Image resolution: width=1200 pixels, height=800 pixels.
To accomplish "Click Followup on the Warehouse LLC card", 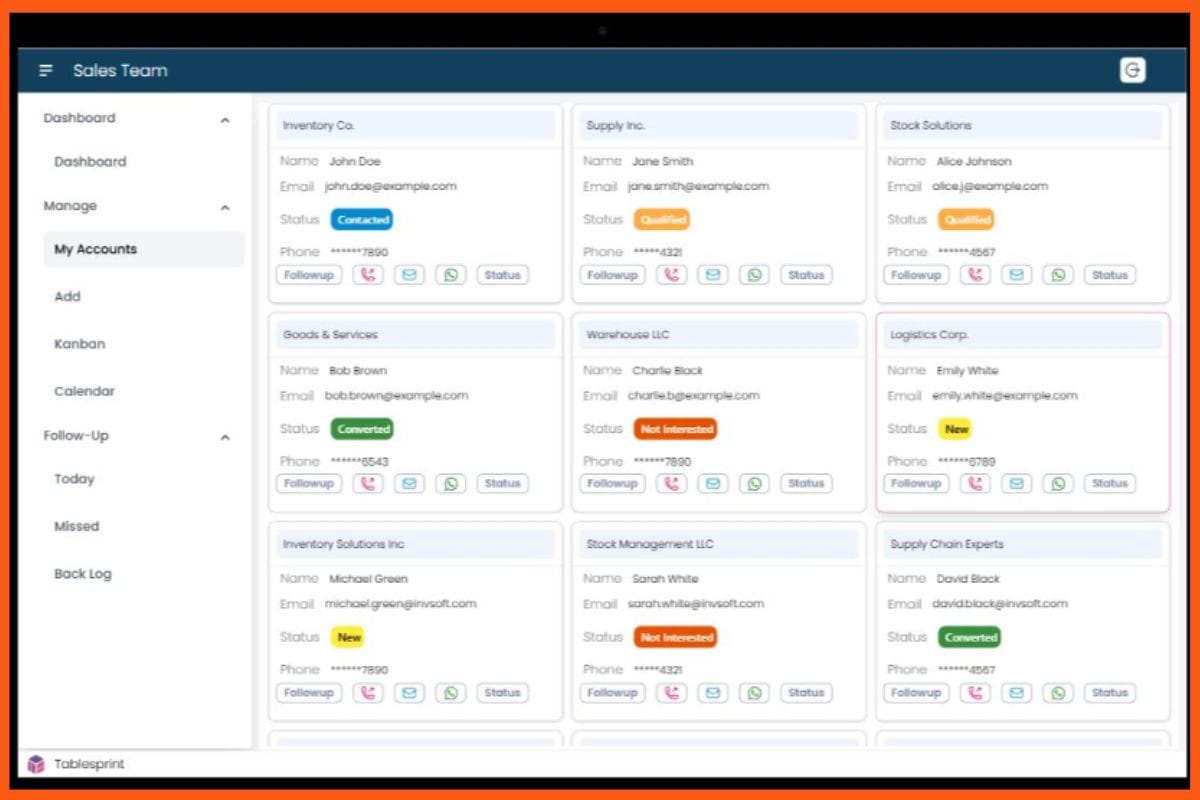I will pyautogui.click(x=613, y=484).
